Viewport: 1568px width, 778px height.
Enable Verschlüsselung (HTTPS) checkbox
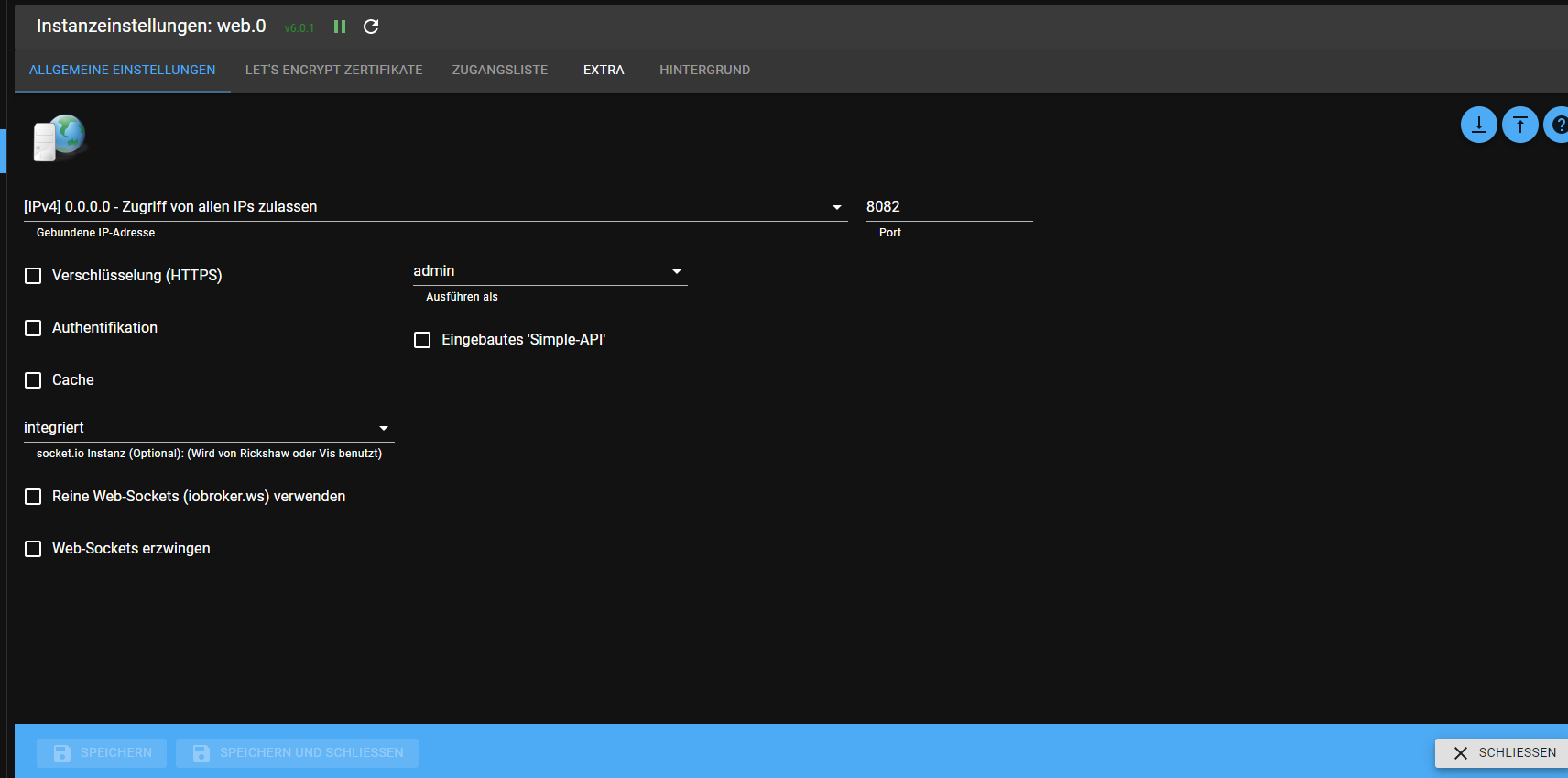(33, 276)
